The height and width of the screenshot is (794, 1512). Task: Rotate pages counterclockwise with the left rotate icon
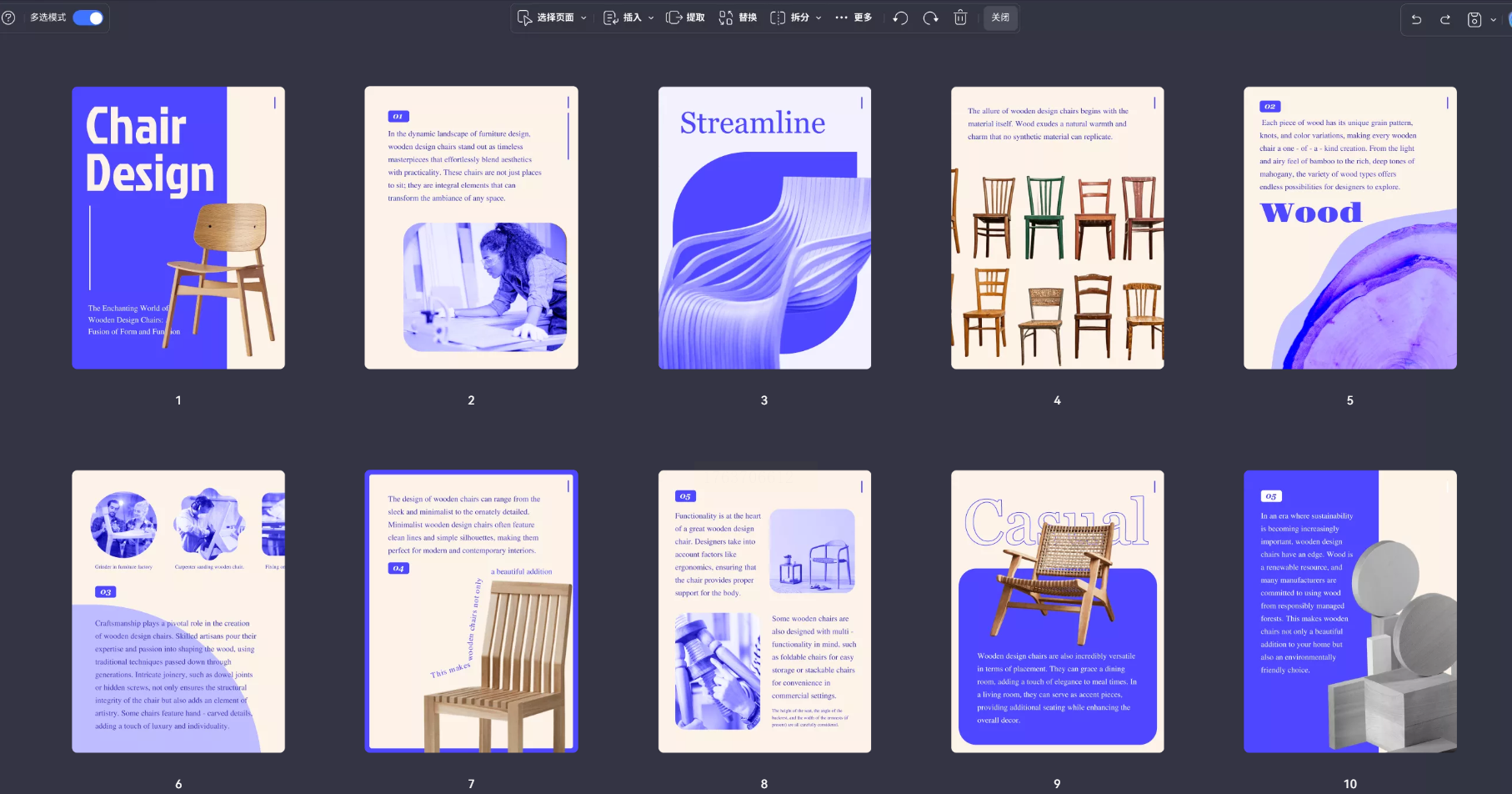coord(900,18)
